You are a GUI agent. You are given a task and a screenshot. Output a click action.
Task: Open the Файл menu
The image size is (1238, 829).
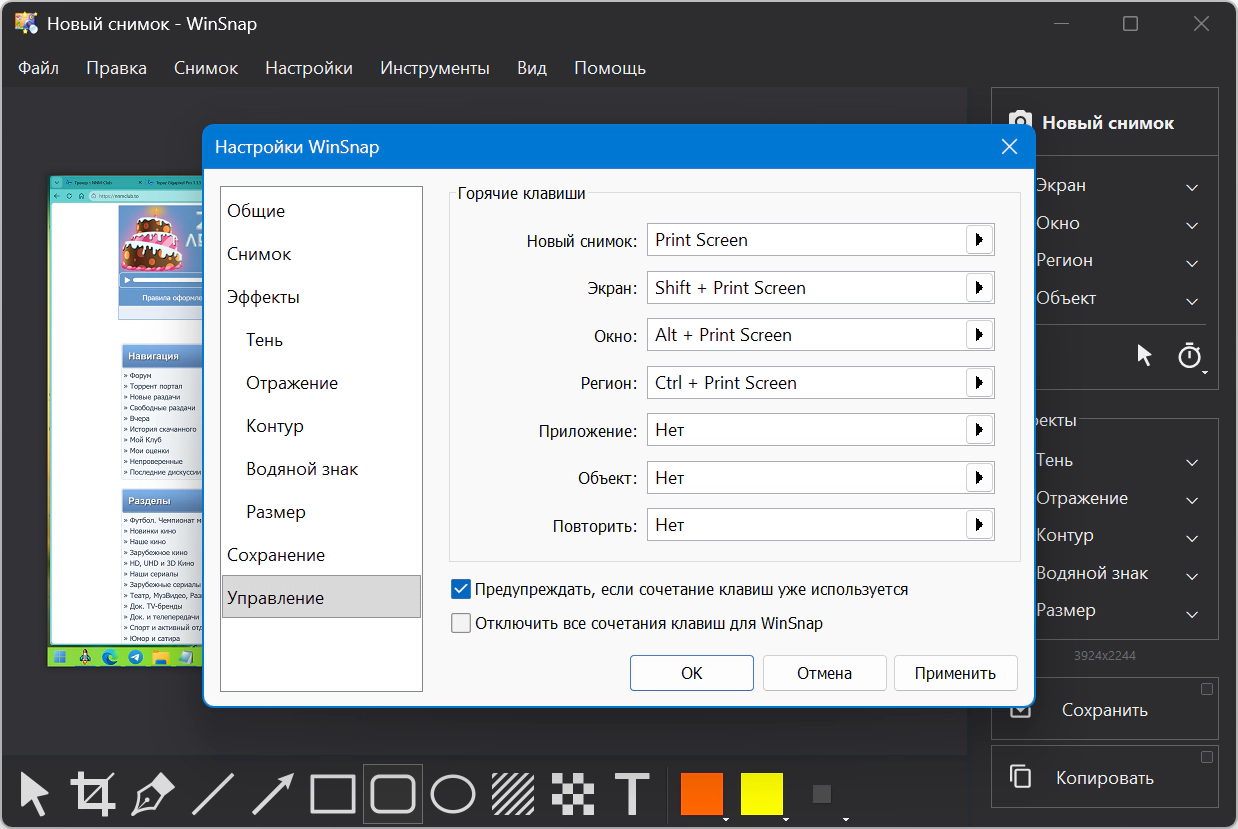point(38,68)
